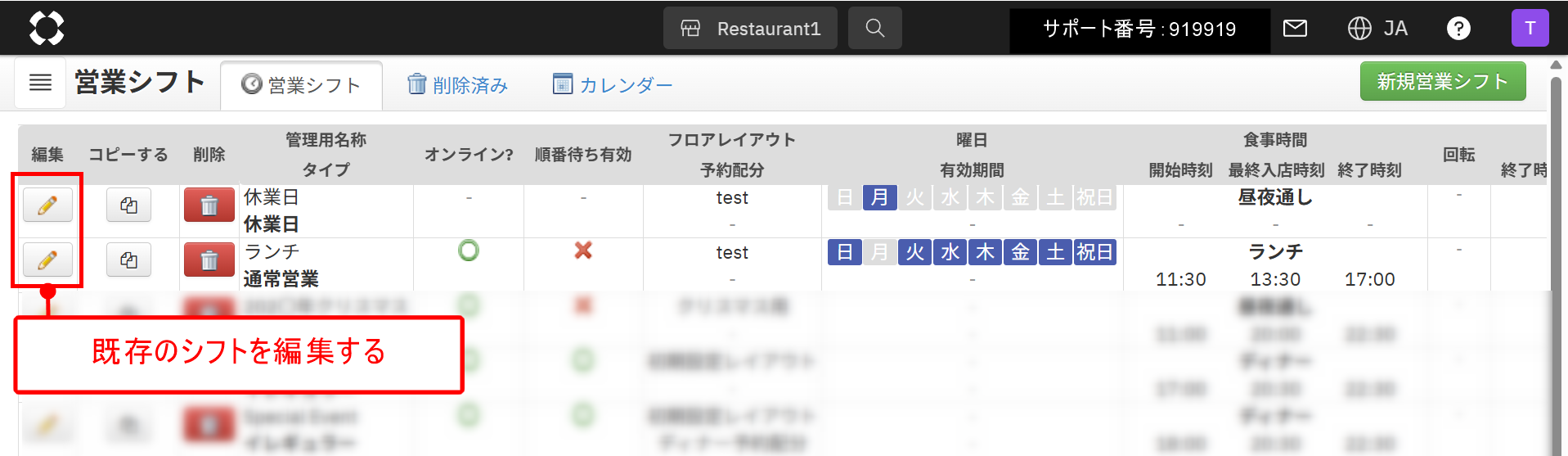Open the Restaurant1 store selector
Image resolution: width=1568 pixels, height=456 pixels.
(750, 28)
